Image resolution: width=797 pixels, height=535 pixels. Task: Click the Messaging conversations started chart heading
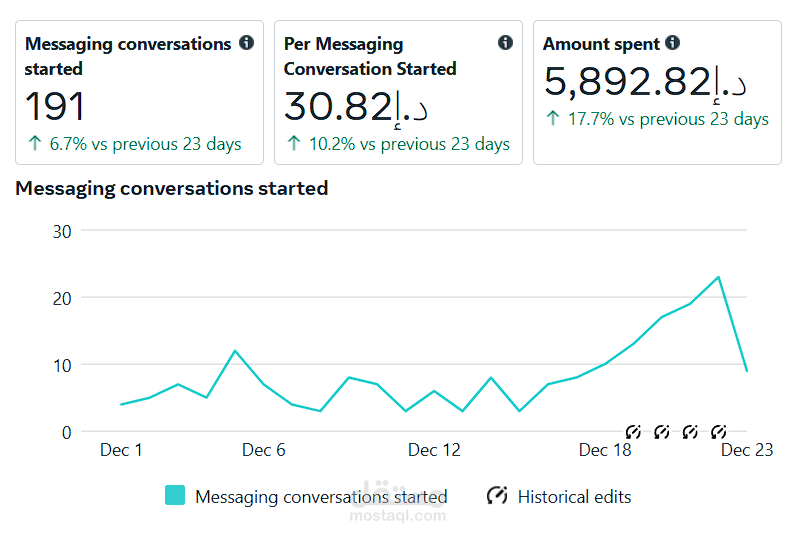coord(172,188)
